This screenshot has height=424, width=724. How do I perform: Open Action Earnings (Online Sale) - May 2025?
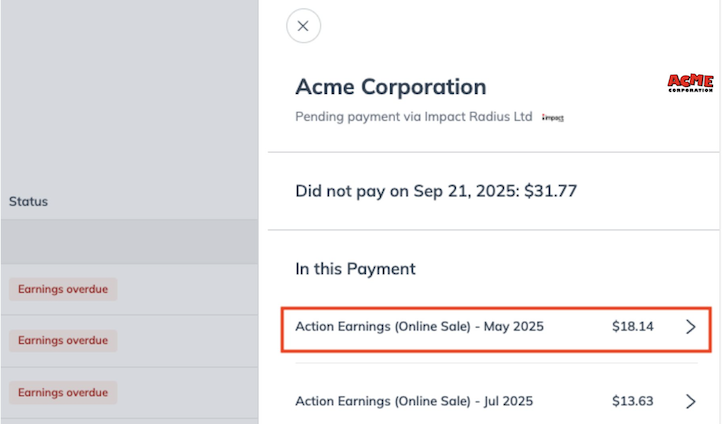pos(419,326)
